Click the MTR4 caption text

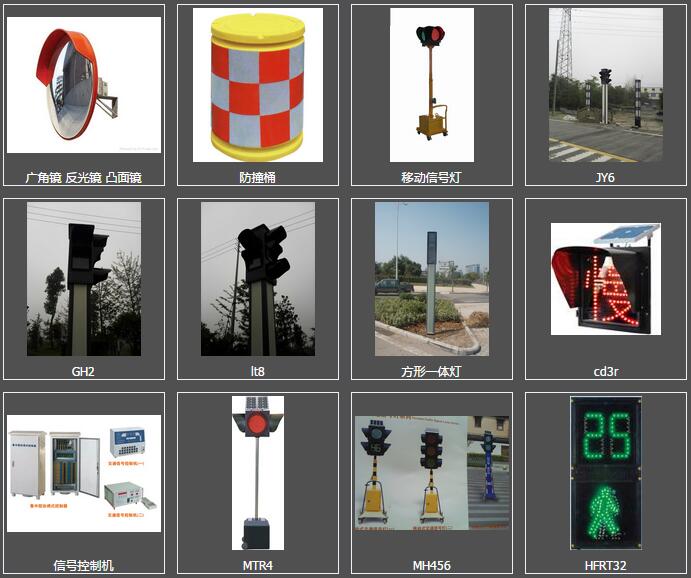click(x=258, y=565)
